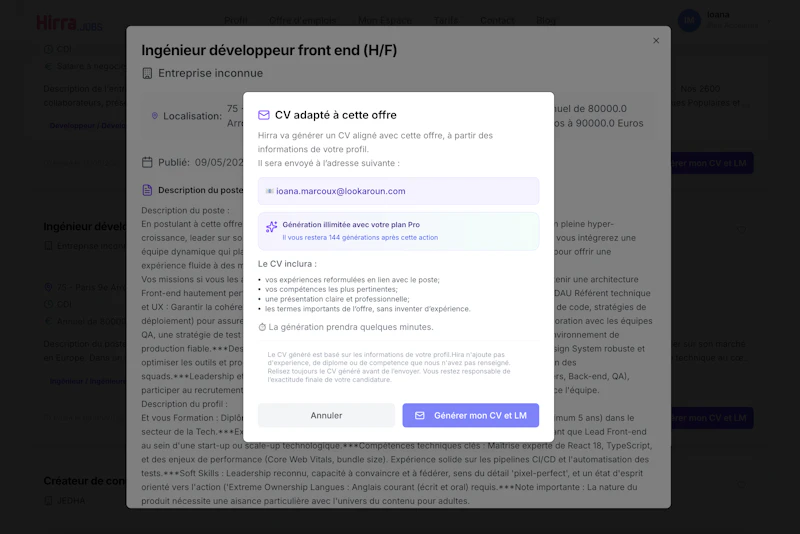Cancel with the Annuler button
800x534 pixels.
coord(326,415)
